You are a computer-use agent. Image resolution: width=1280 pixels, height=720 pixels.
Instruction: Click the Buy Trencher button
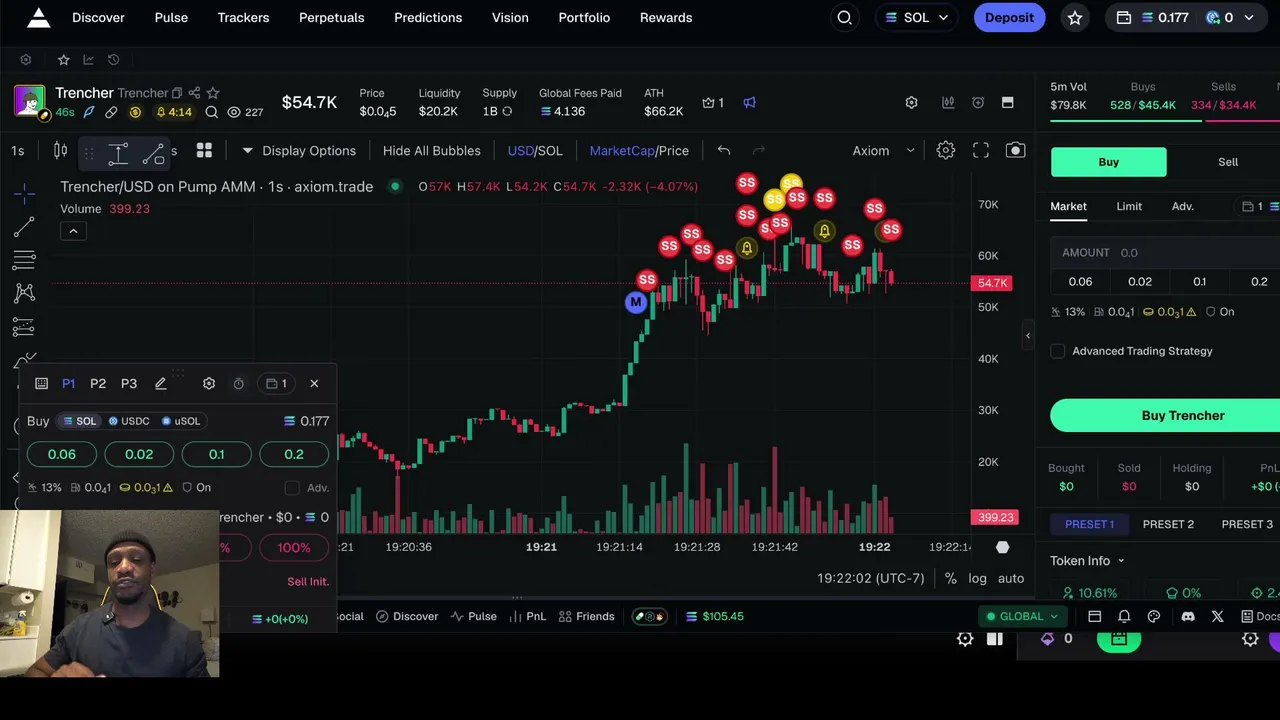click(x=1165, y=416)
